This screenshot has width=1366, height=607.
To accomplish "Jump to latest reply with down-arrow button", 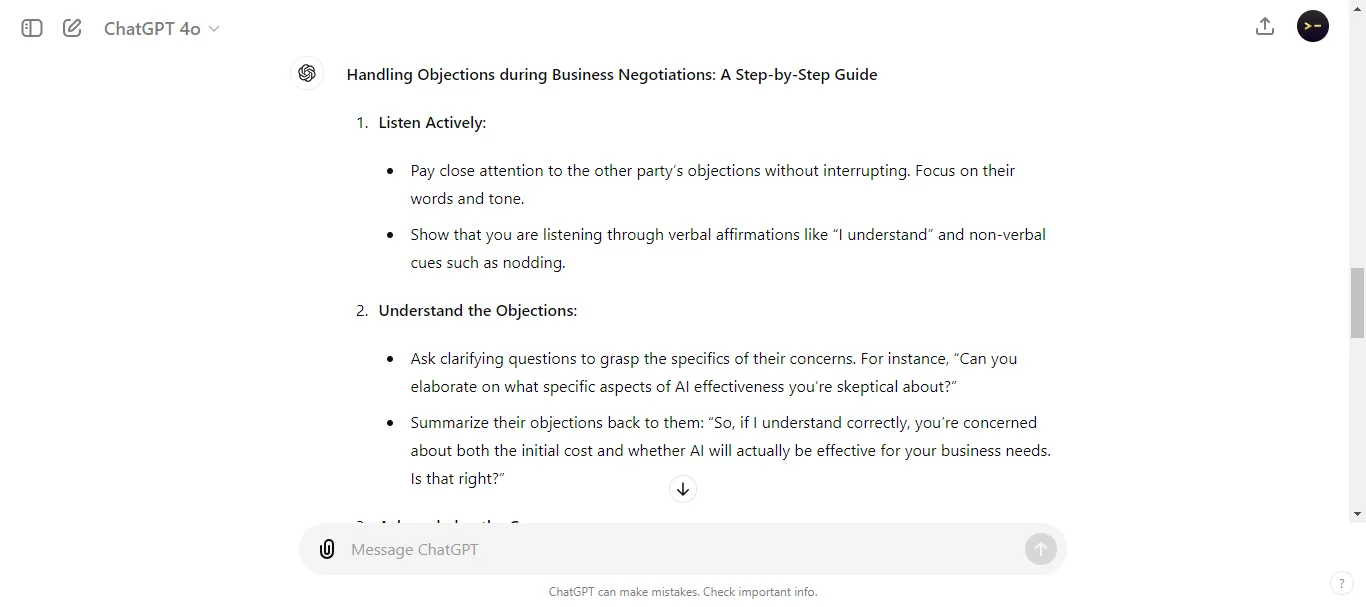I will click(683, 489).
